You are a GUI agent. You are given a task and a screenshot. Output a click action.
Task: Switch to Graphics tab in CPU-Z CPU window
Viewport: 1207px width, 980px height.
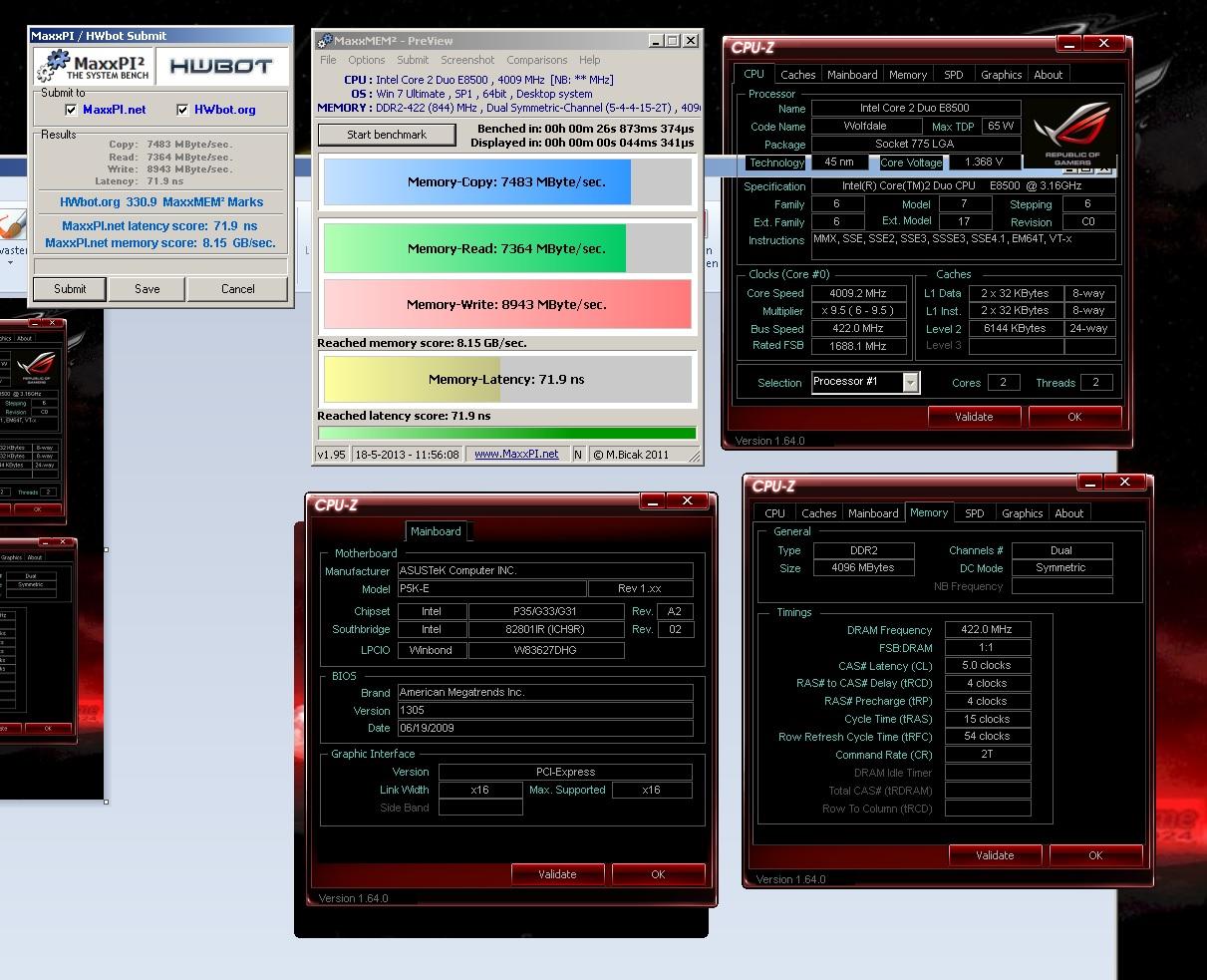(x=1001, y=75)
